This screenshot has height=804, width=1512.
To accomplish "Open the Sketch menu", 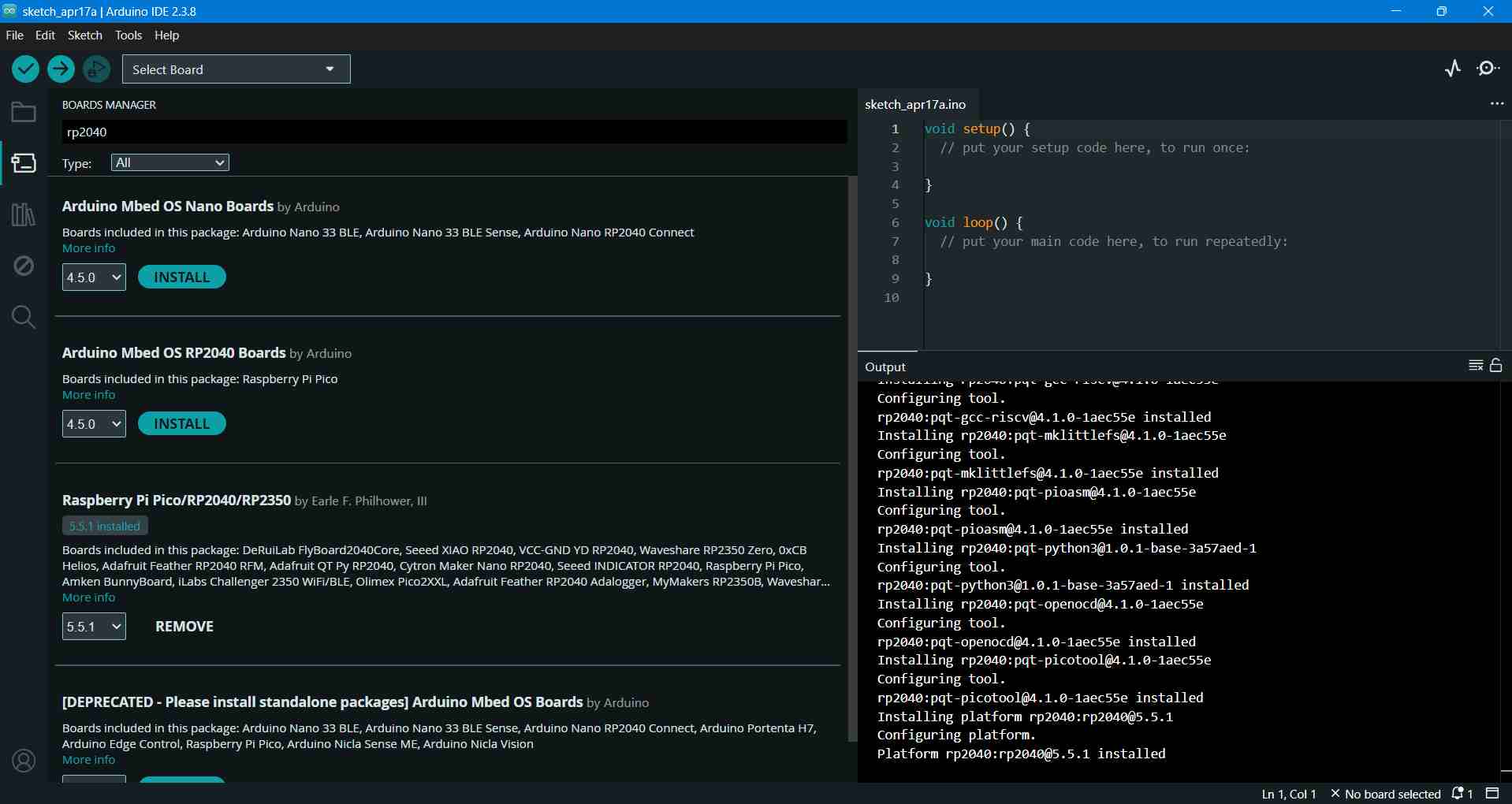I will click(85, 35).
